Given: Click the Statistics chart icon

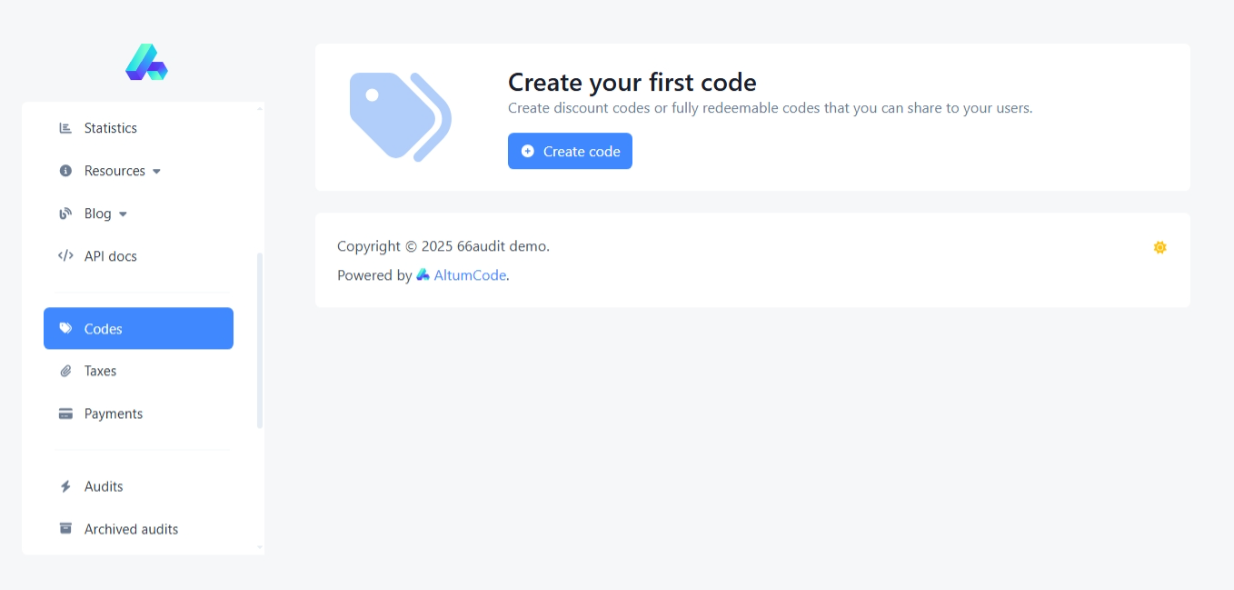Looking at the screenshot, I should pos(66,128).
